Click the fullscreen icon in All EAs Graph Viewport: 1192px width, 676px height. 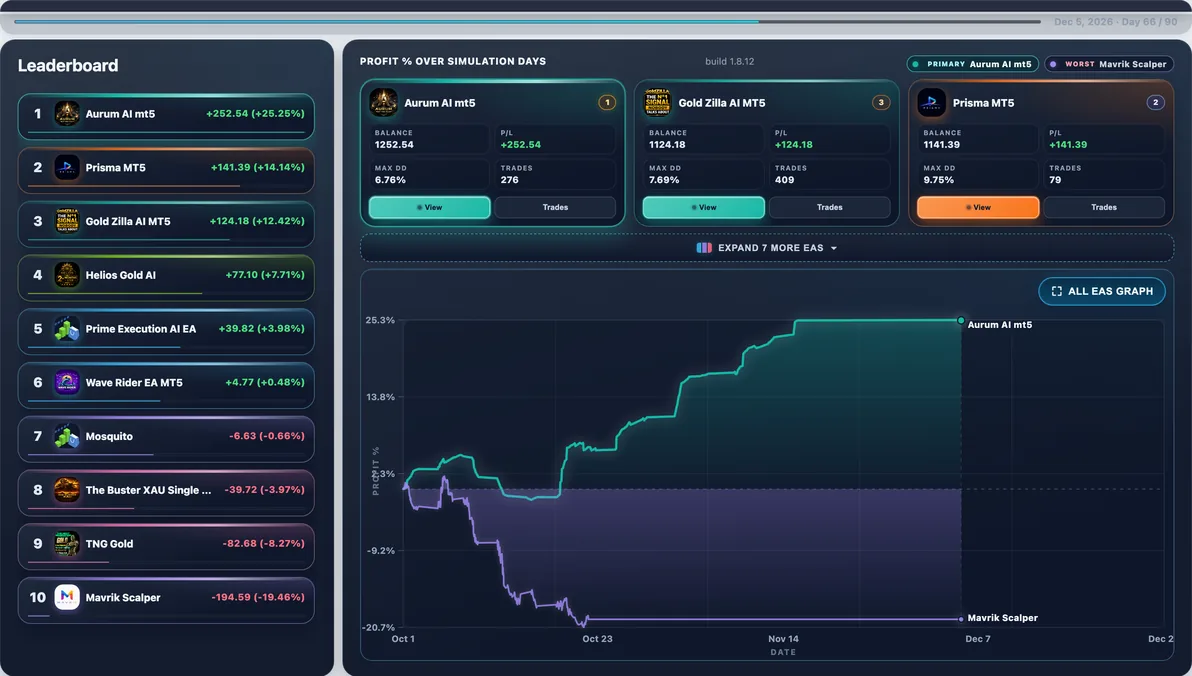click(1057, 291)
